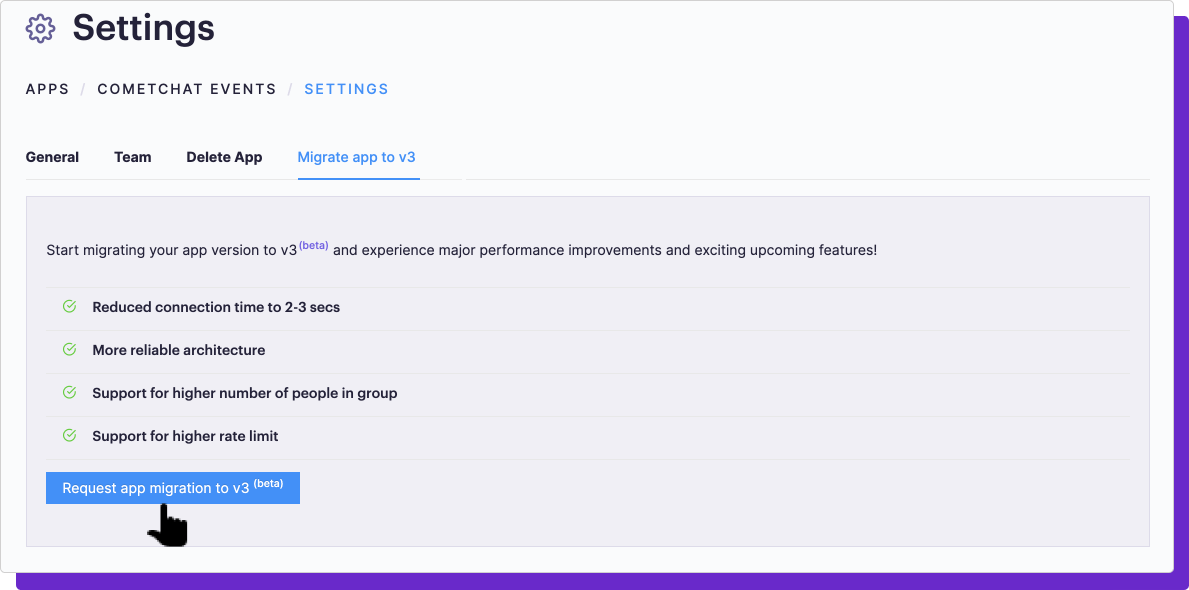Request app migration to v3 beta

pyautogui.click(x=173, y=488)
